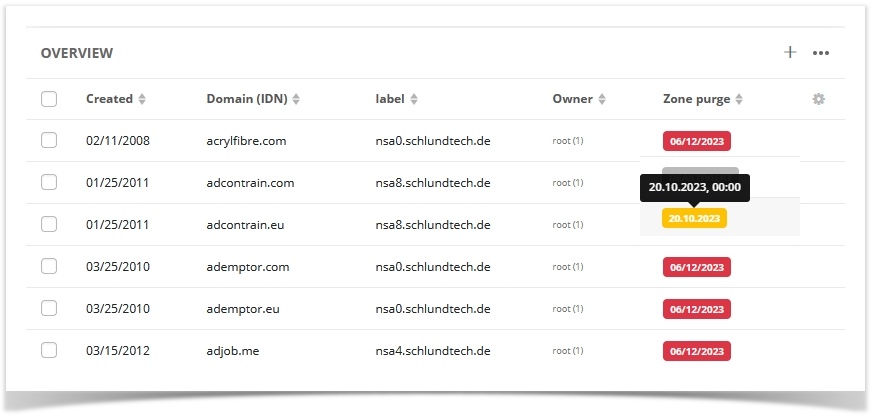The height and width of the screenshot is (420, 879).
Task: Sort by Owner column arrows
Action: [x=602, y=99]
